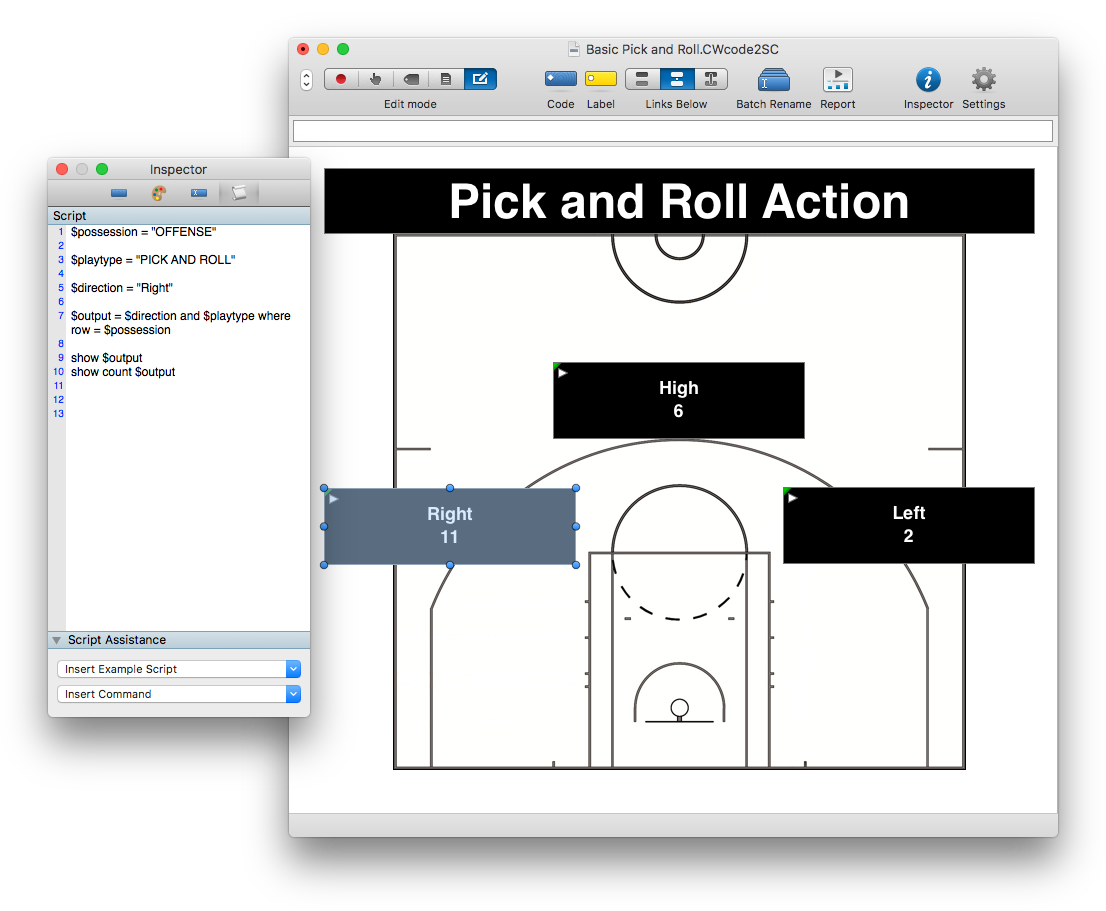Select the first Links position option
Screen dimensions: 1106x911
click(642, 79)
